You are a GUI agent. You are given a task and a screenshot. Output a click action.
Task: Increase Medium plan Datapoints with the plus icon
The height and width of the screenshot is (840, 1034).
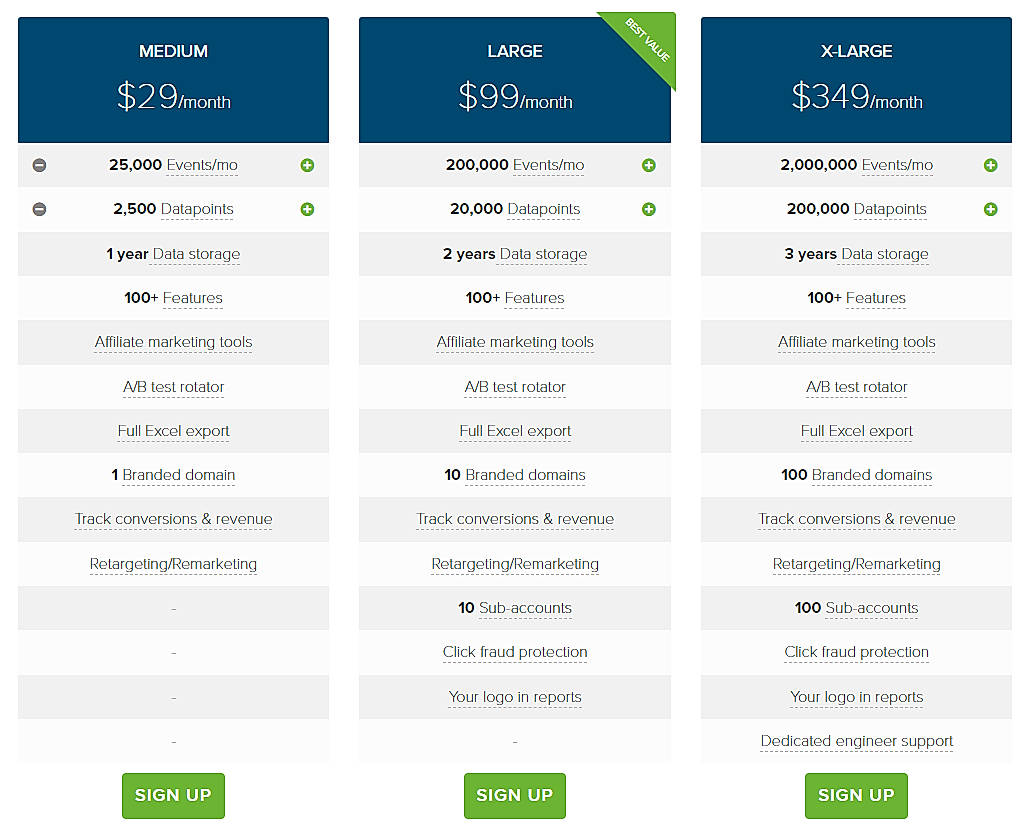(x=307, y=209)
